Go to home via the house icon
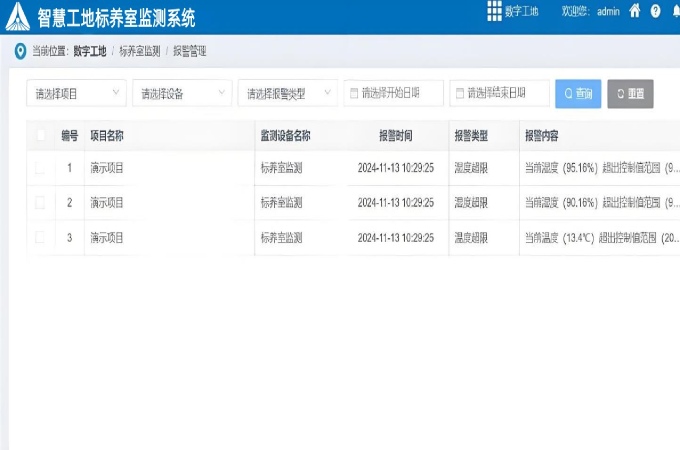Image resolution: width=680 pixels, height=450 pixels. pos(634,12)
